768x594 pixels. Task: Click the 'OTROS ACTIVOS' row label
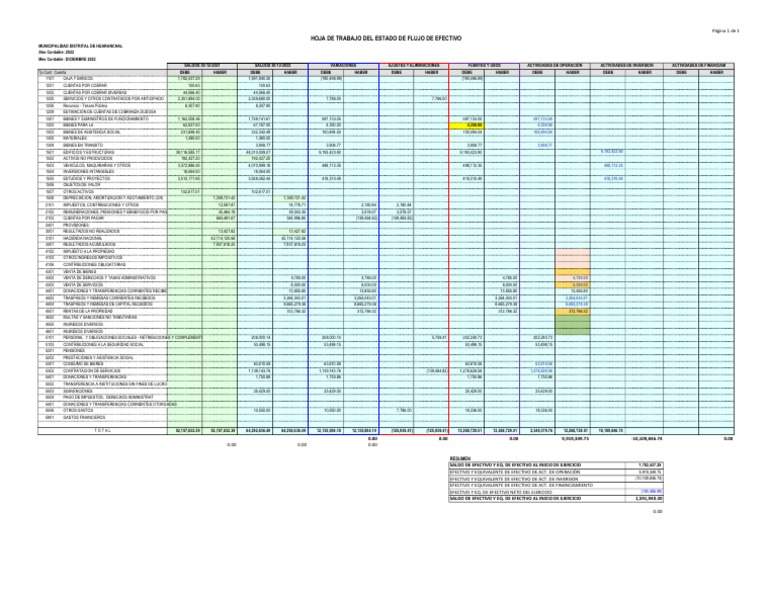78,192
